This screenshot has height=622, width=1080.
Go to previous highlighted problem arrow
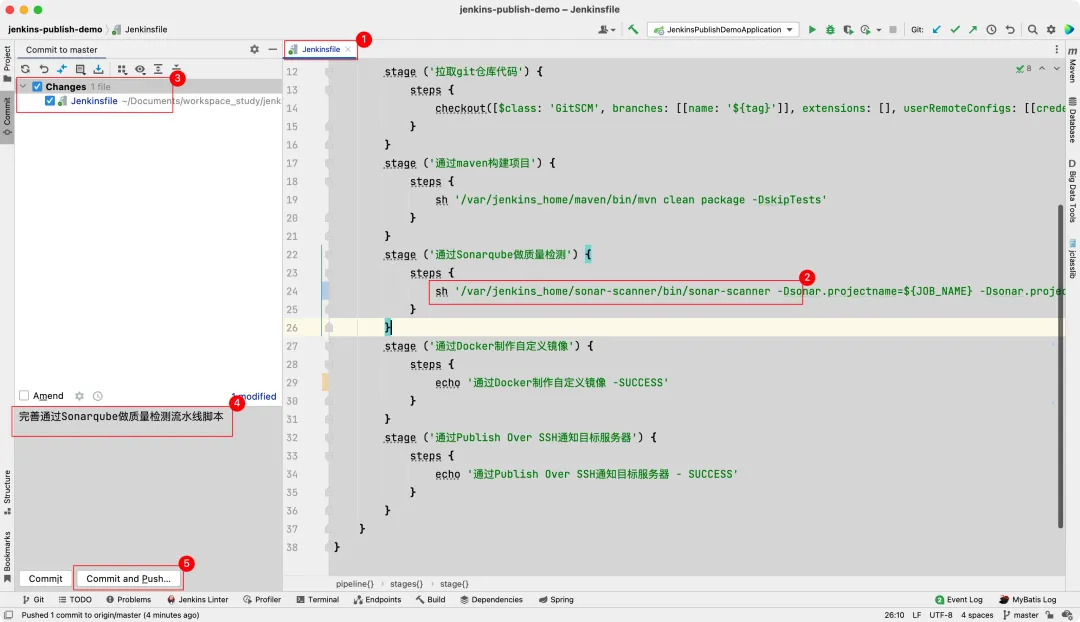tap(1042, 68)
